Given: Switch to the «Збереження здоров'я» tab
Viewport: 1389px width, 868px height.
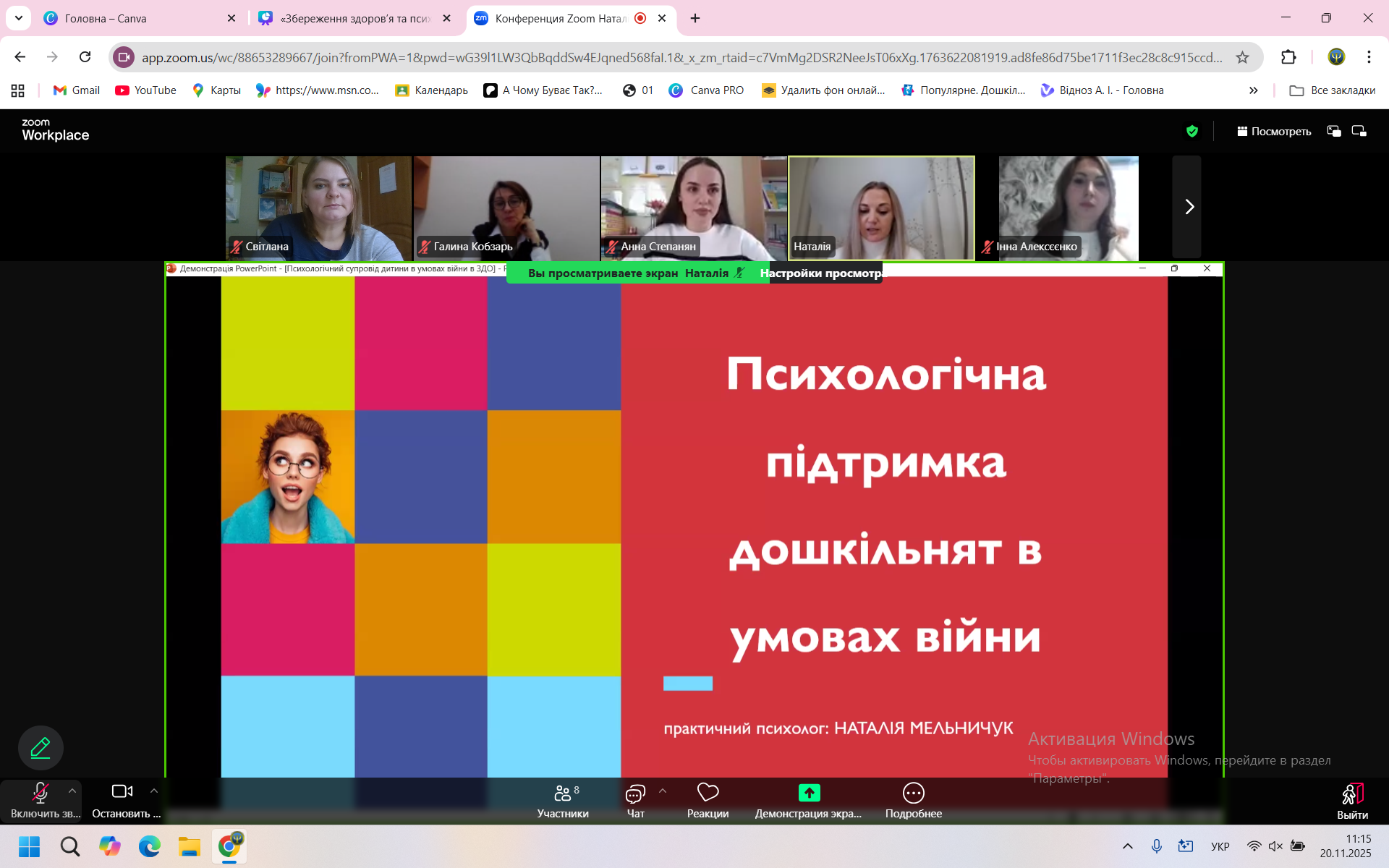Looking at the screenshot, I should click(x=354, y=18).
